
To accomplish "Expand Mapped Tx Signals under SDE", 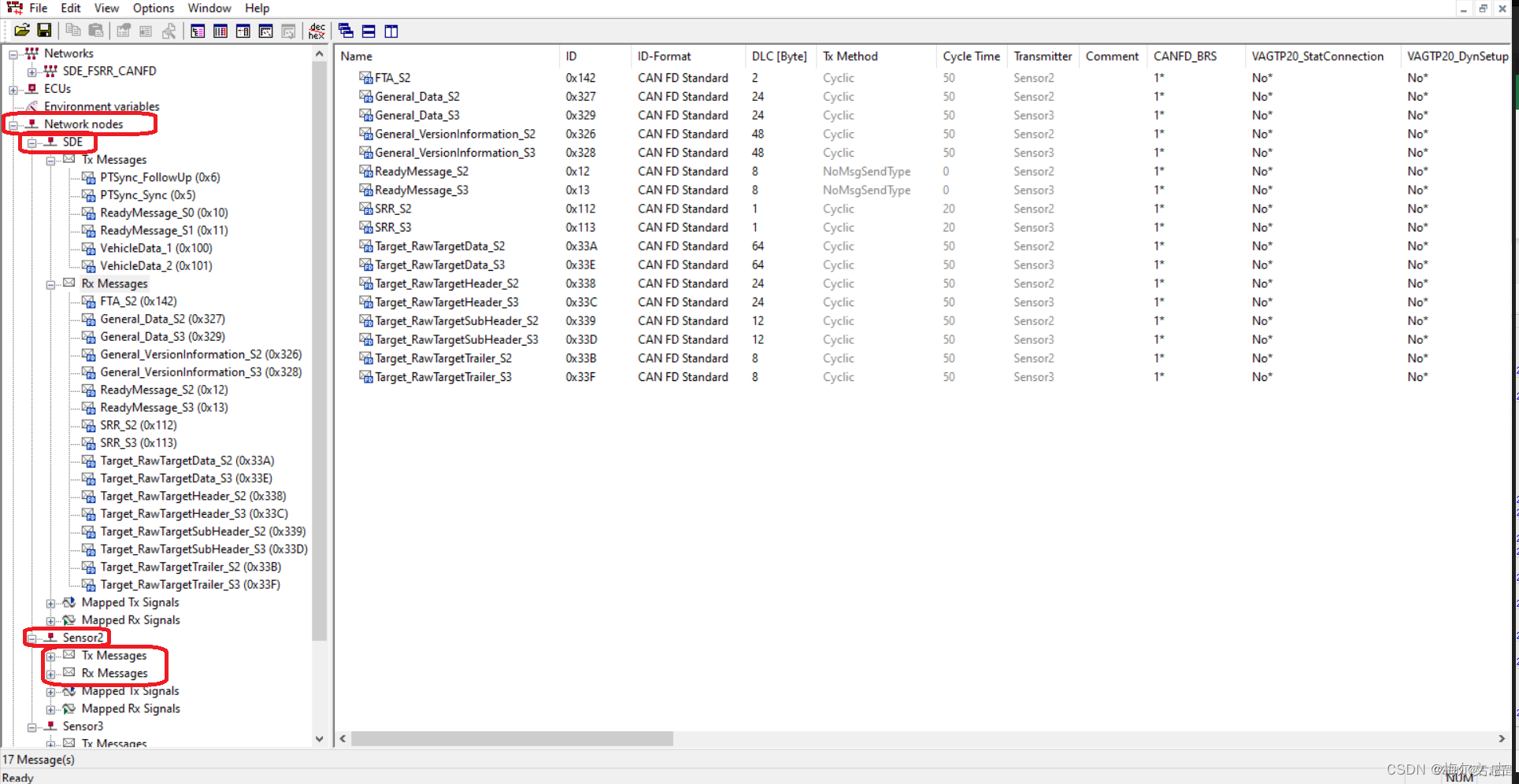I will (51, 604).
